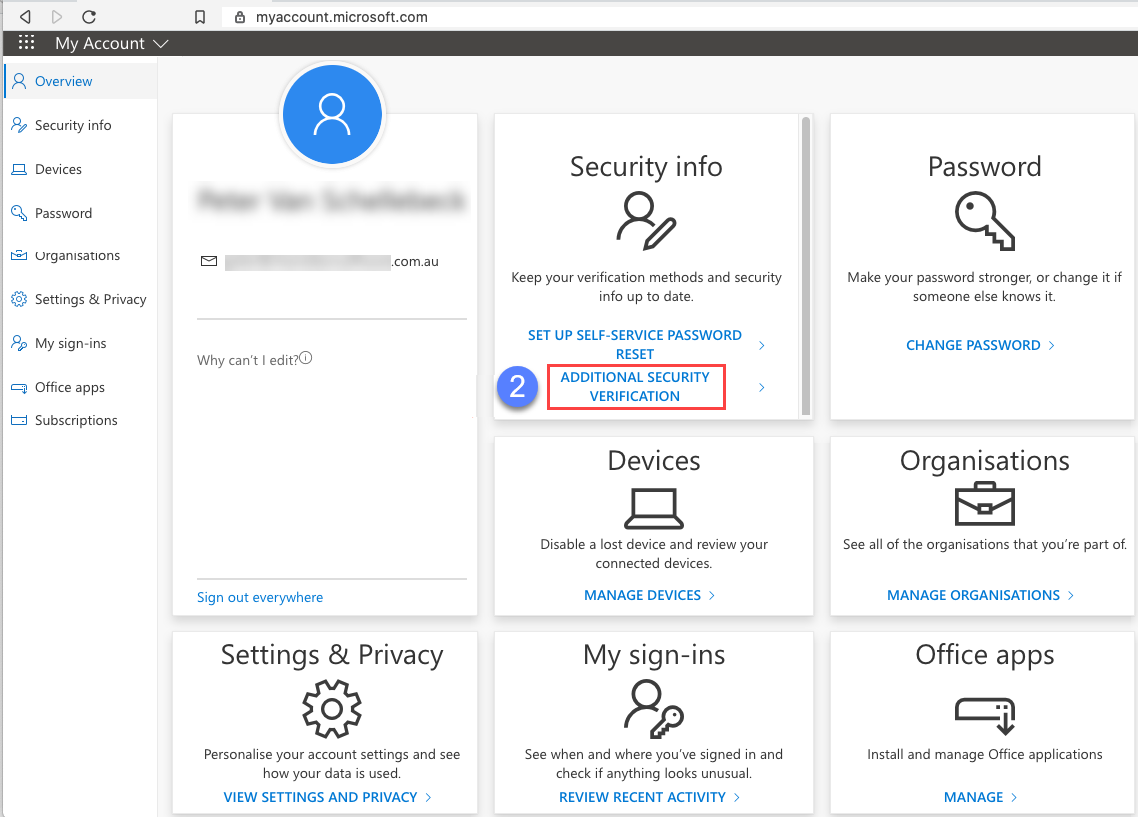Expand the My Account dropdown chevron
This screenshot has height=817, width=1138.
[x=161, y=43]
